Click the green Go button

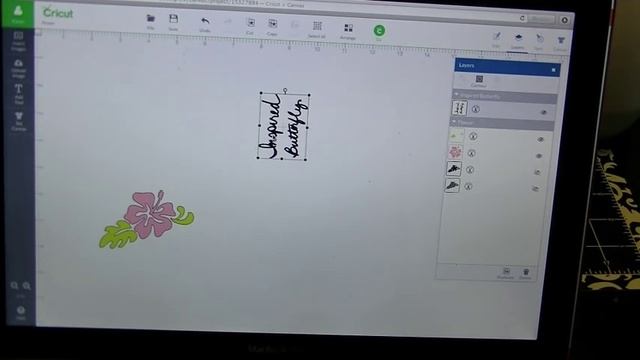click(x=379, y=32)
